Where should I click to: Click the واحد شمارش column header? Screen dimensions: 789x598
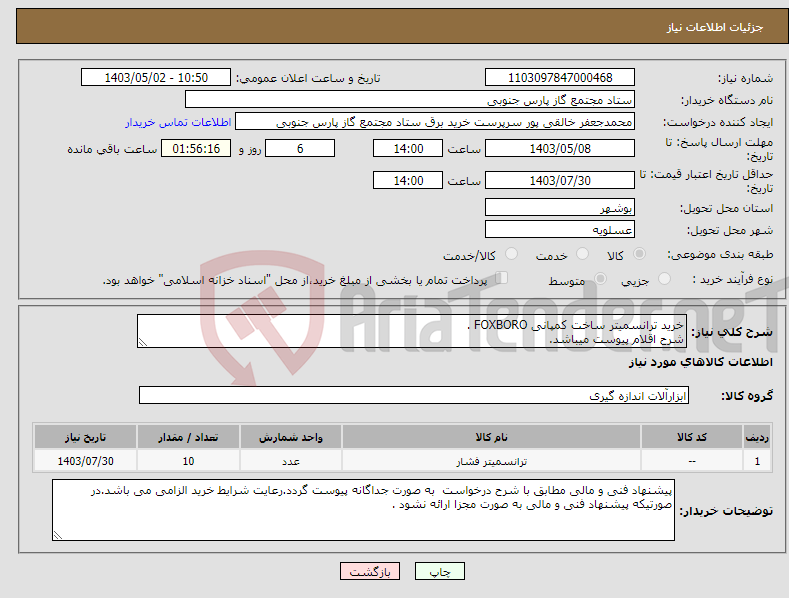pyautogui.click(x=291, y=437)
